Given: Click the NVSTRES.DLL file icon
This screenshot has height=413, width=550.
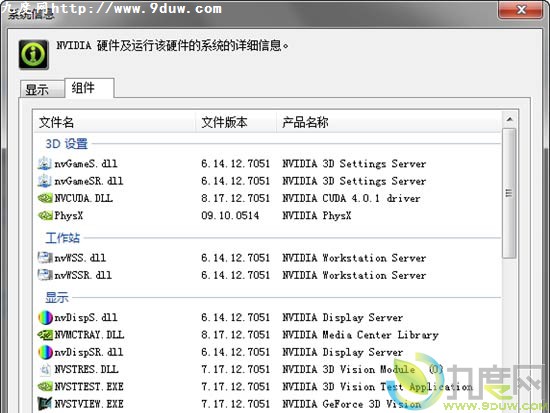Looking at the screenshot, I should [45, 369].
